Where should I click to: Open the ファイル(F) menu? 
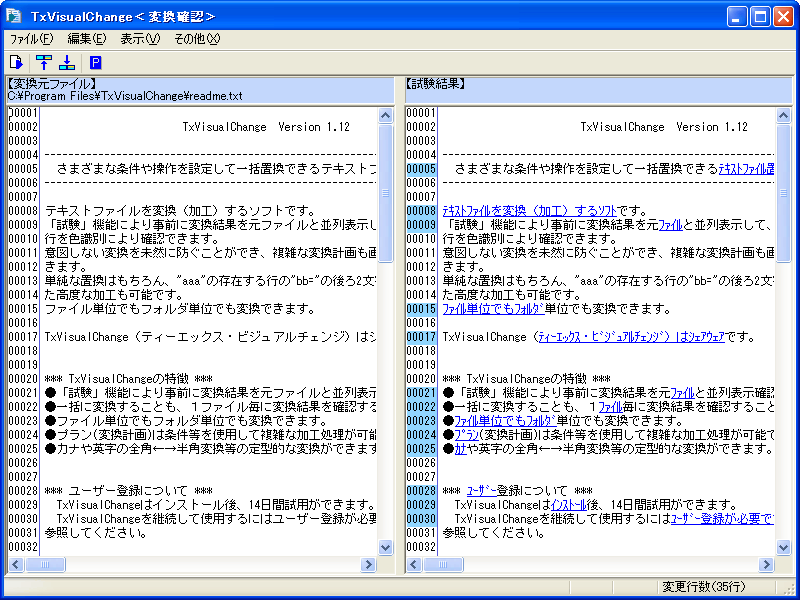(x=32, y=39)
